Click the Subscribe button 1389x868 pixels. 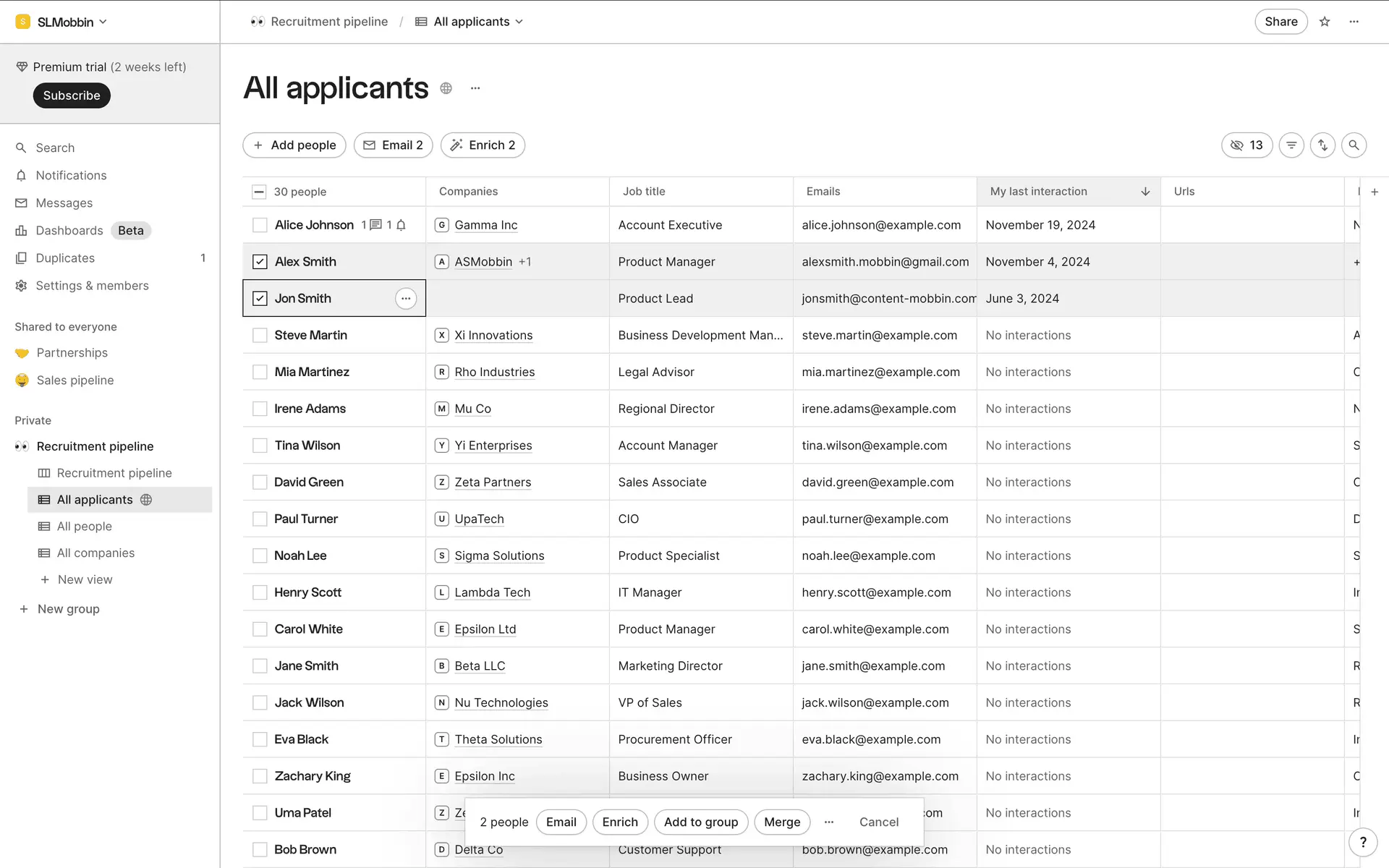[x=72, y=95]
